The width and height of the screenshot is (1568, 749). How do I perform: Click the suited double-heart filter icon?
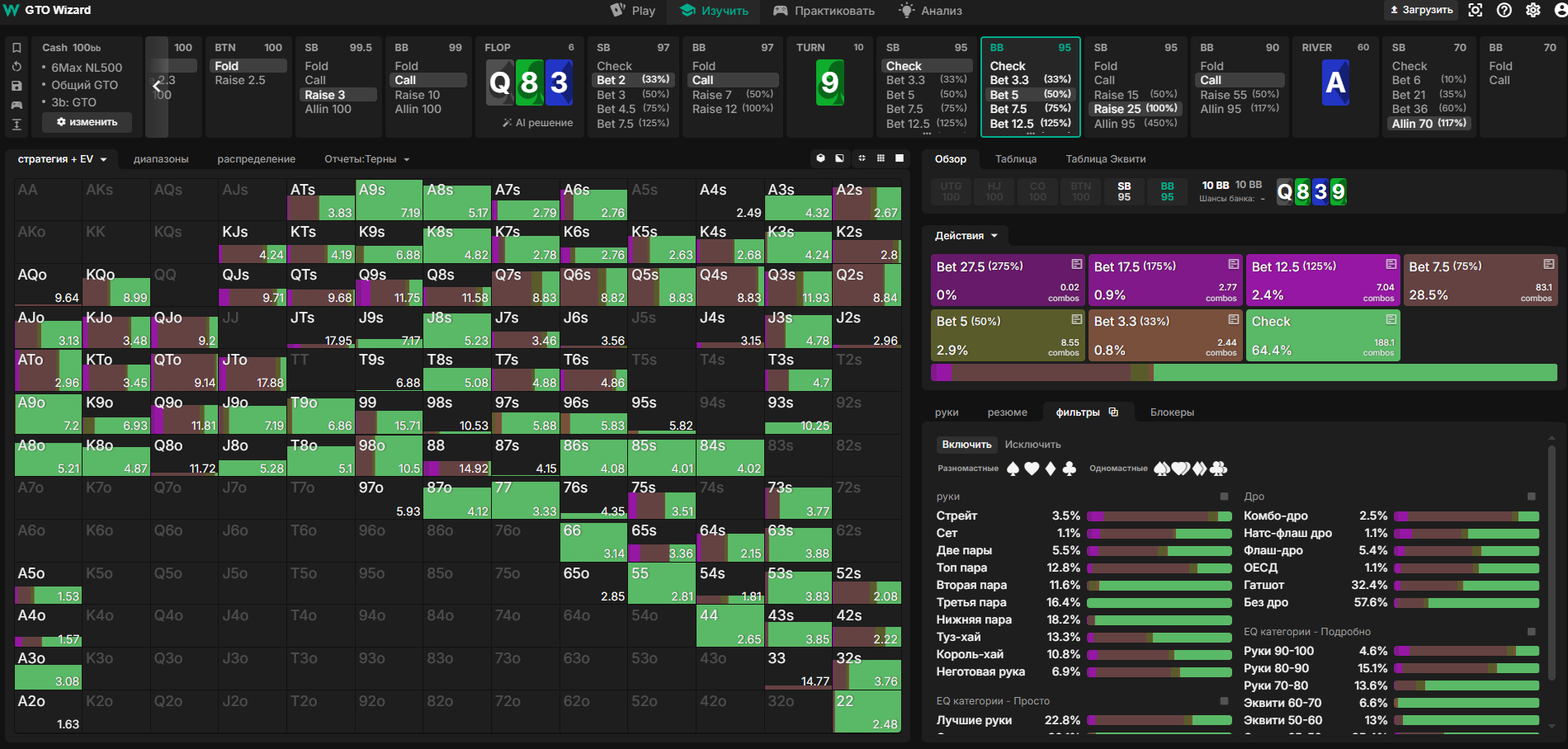1181,469
